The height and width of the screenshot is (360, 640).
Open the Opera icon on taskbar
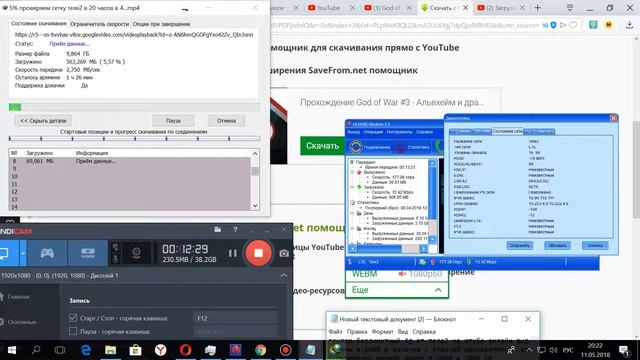[x=185, y=350]
